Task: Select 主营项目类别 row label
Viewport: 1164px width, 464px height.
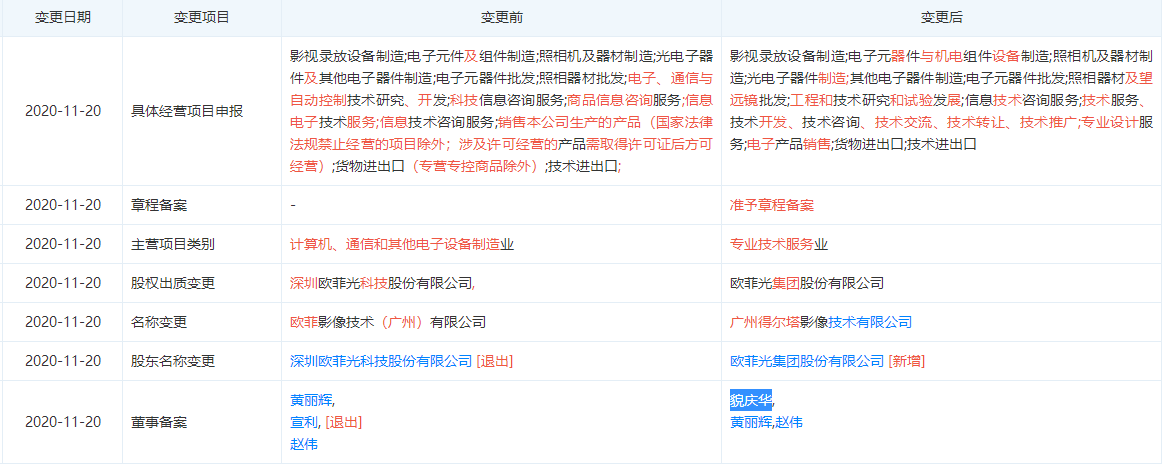Action: pos(172,244)
